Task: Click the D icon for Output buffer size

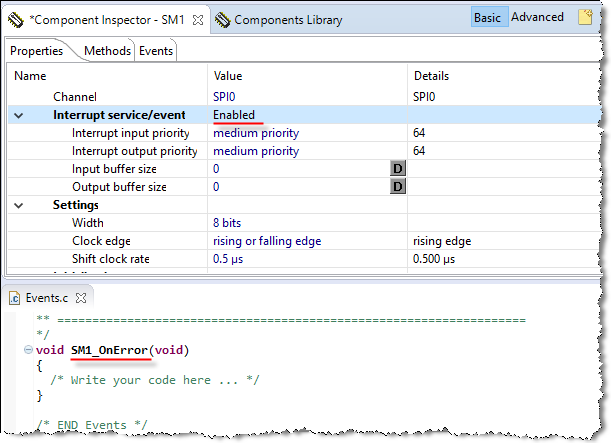Action: pyautogui.click(x=398, y=186)
